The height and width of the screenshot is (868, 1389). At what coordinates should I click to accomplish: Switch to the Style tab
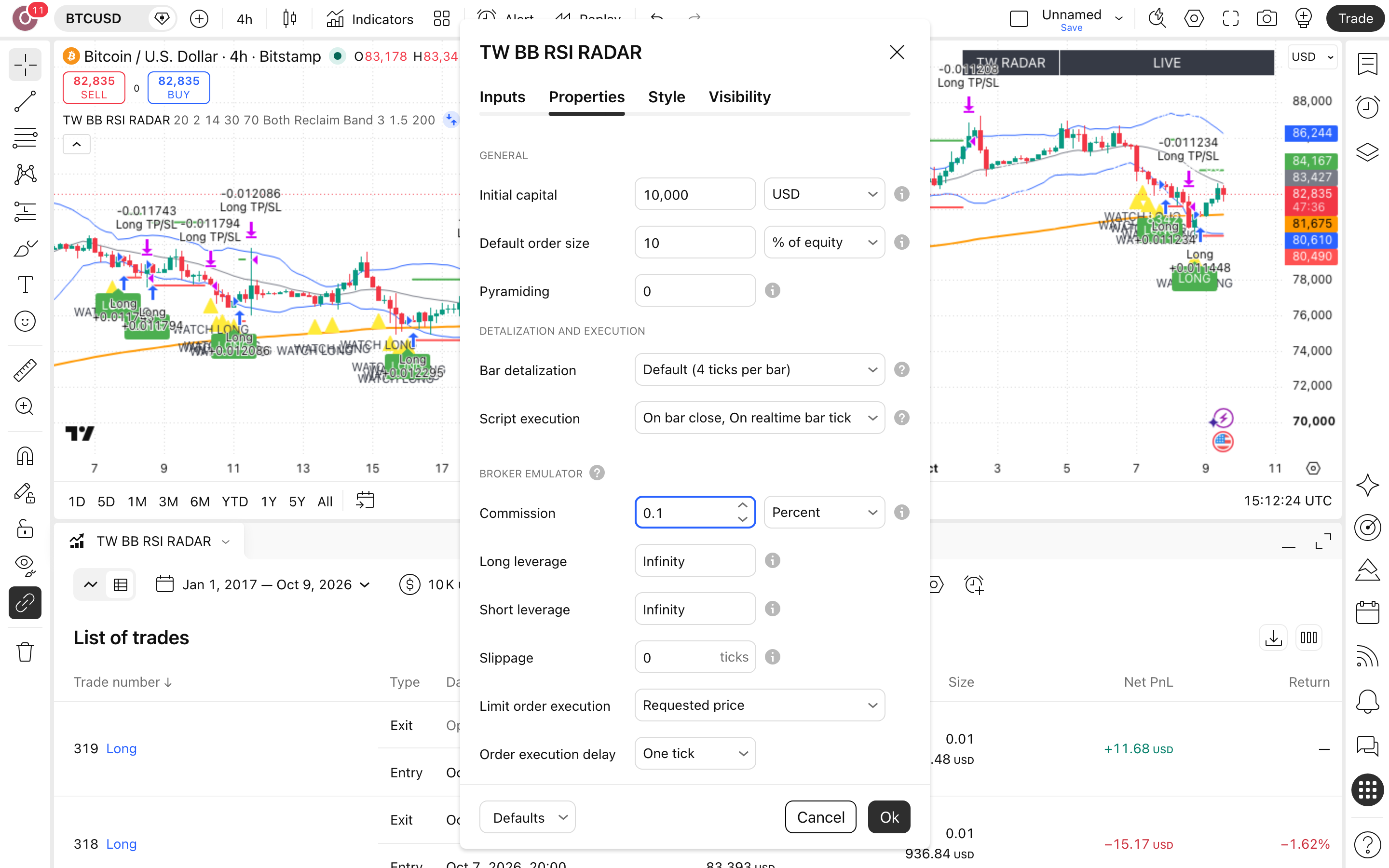667,97
